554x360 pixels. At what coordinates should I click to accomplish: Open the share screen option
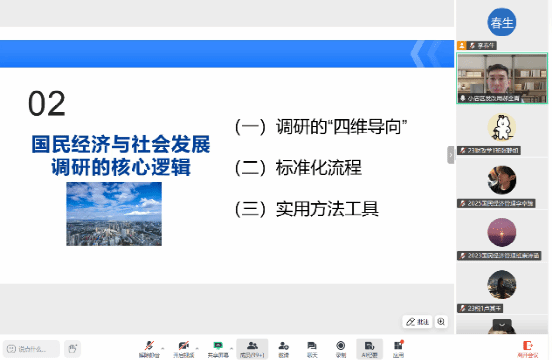218,349
